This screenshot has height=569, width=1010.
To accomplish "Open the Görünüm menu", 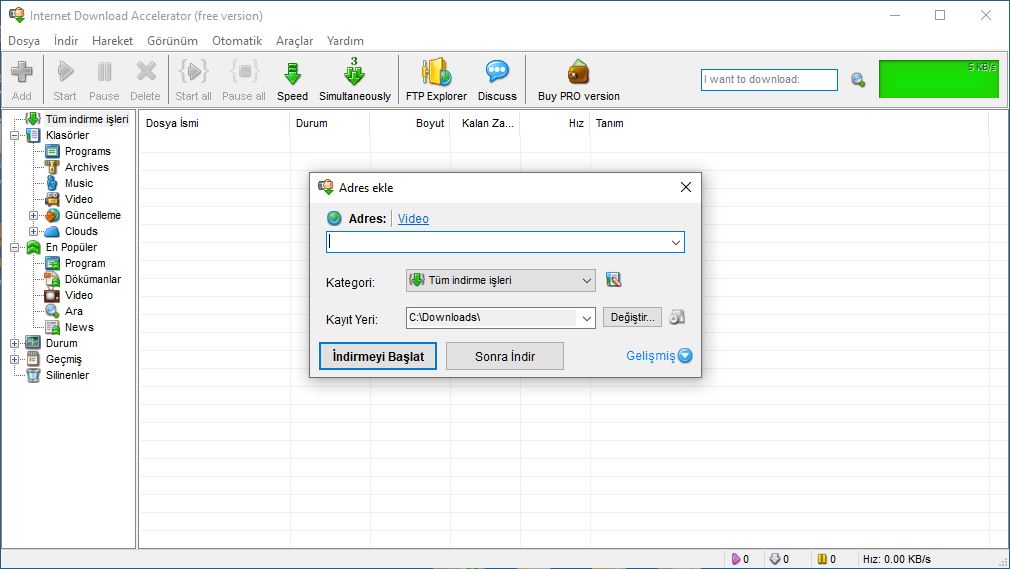I will [172, 41].
